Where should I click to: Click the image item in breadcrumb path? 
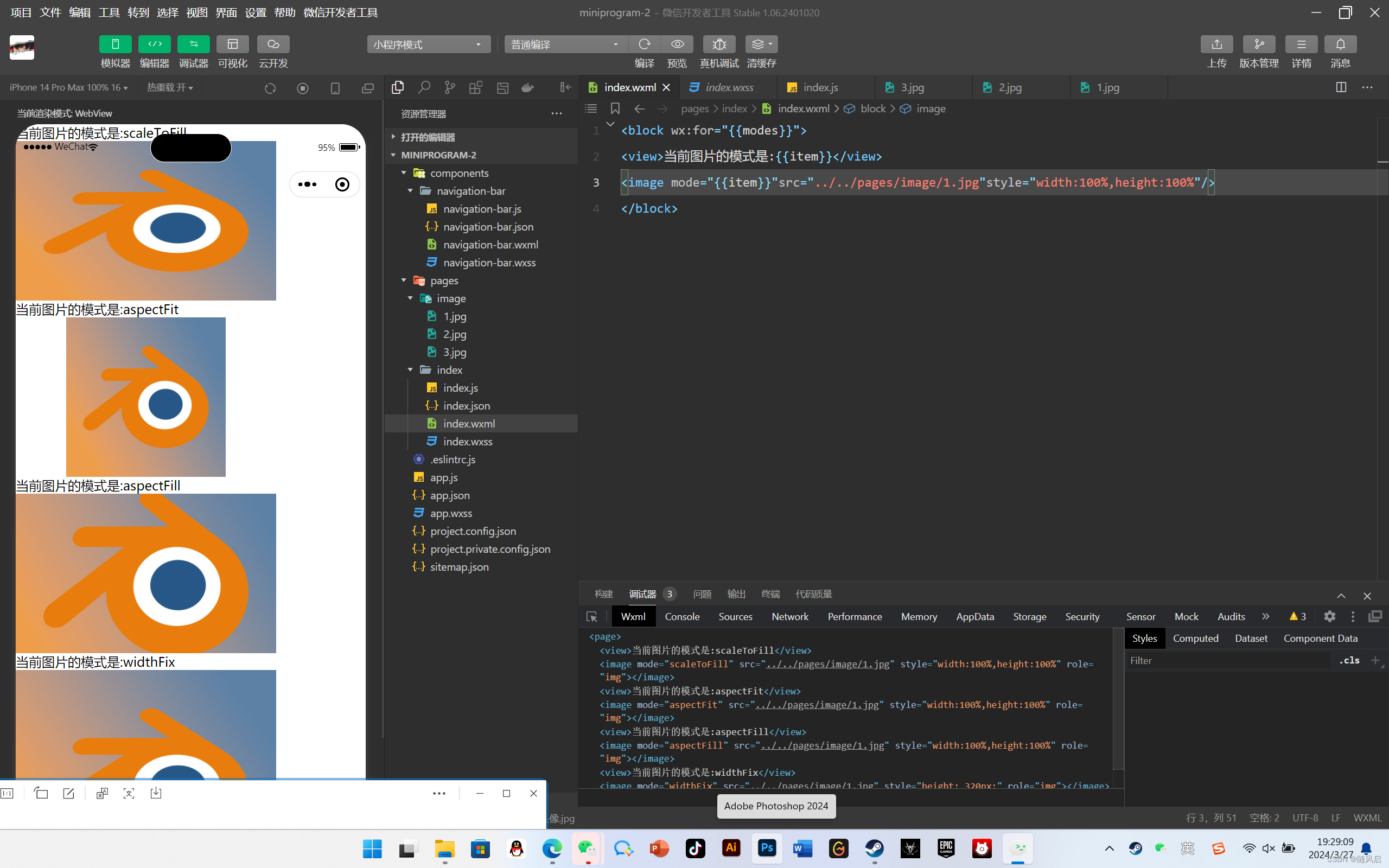pyautogui.click(x=930, y=108)
